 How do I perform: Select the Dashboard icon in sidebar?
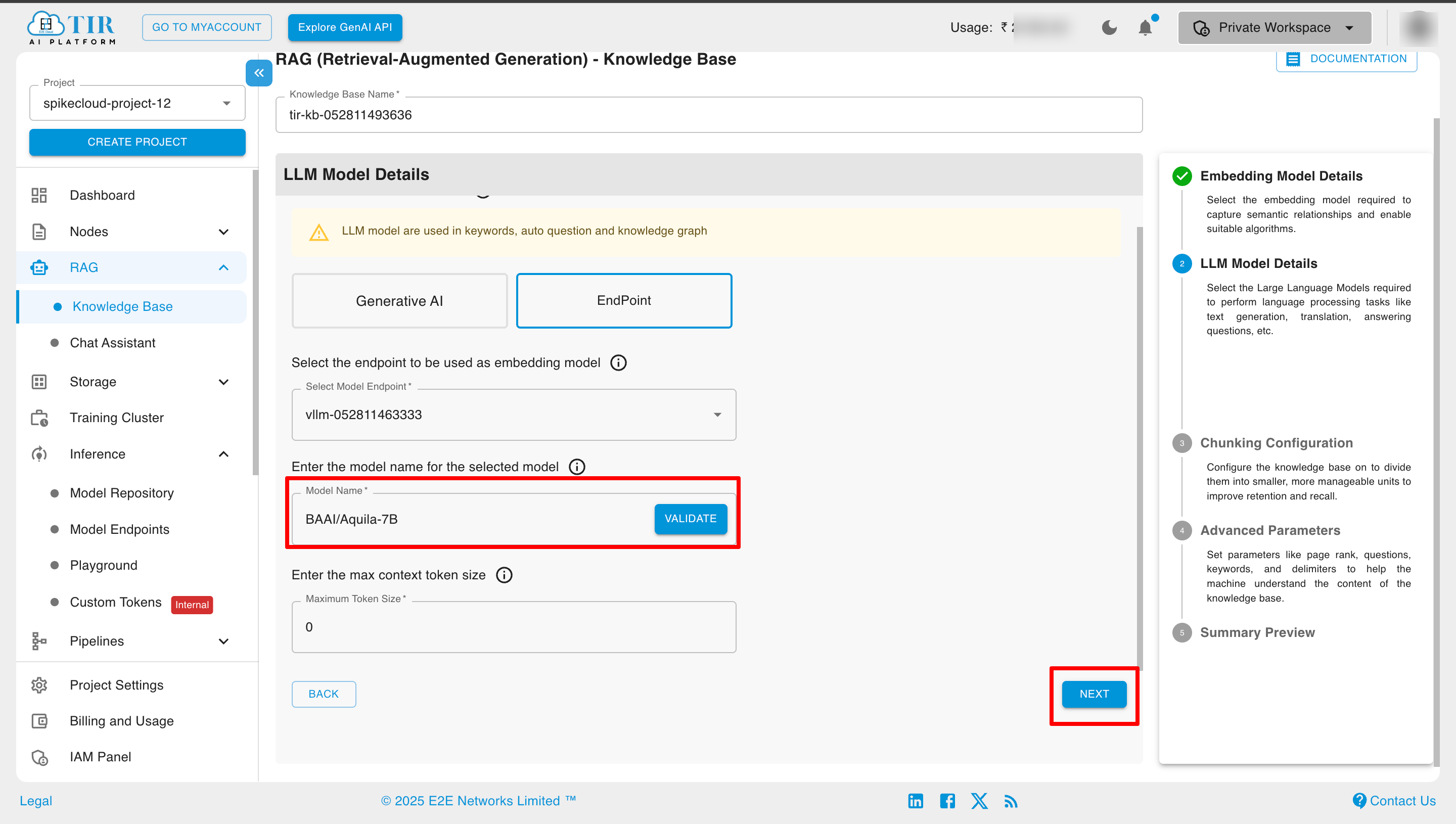pyautogui.click(x=38, y=195)
